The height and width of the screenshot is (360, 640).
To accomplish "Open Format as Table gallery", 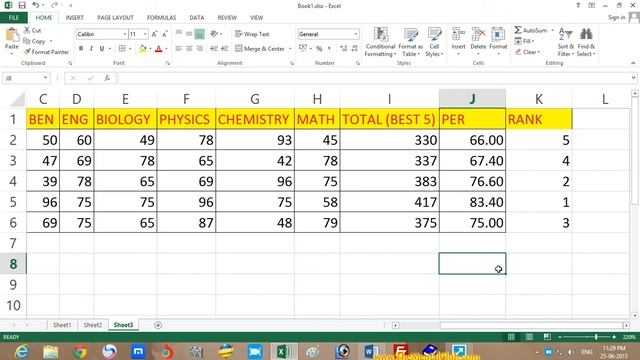I will pos(411,42).
